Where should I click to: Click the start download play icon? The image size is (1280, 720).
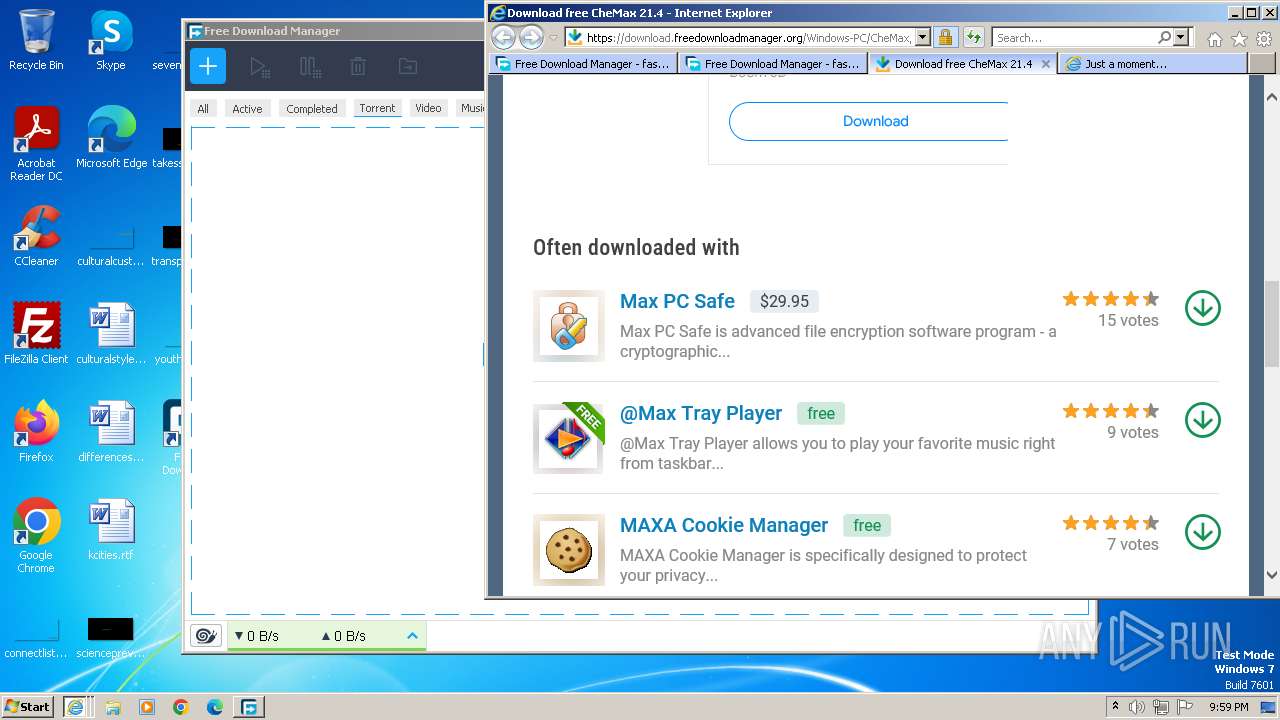259,67
